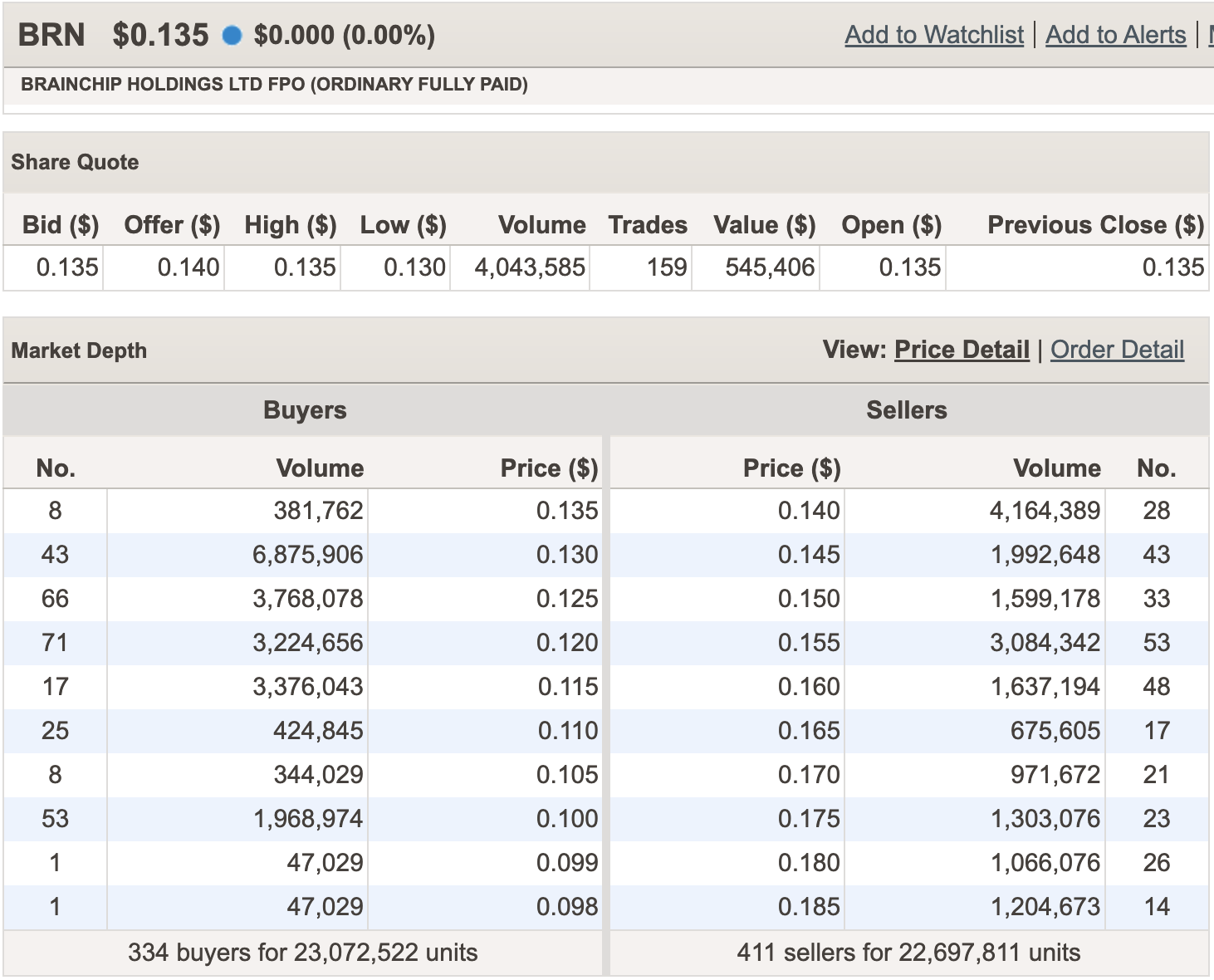Click the 334 buyers summary row

tap(305, 952)
